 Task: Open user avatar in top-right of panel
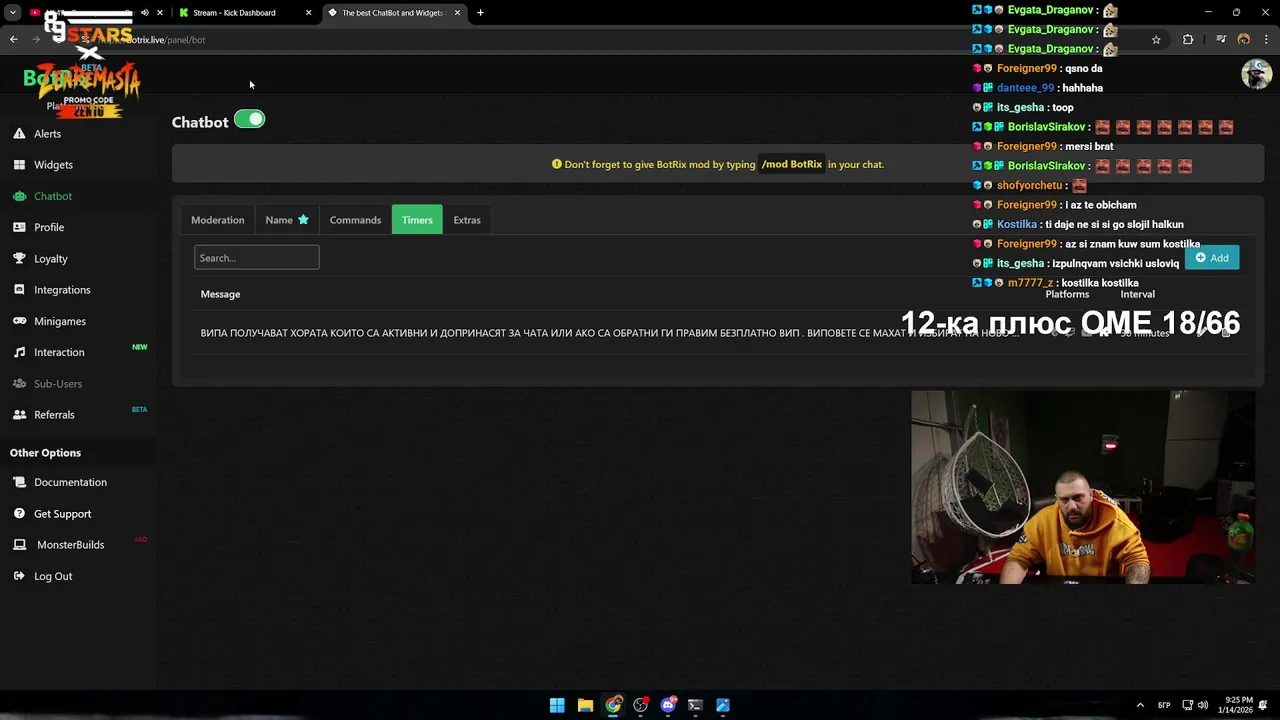coord(1256,74)
